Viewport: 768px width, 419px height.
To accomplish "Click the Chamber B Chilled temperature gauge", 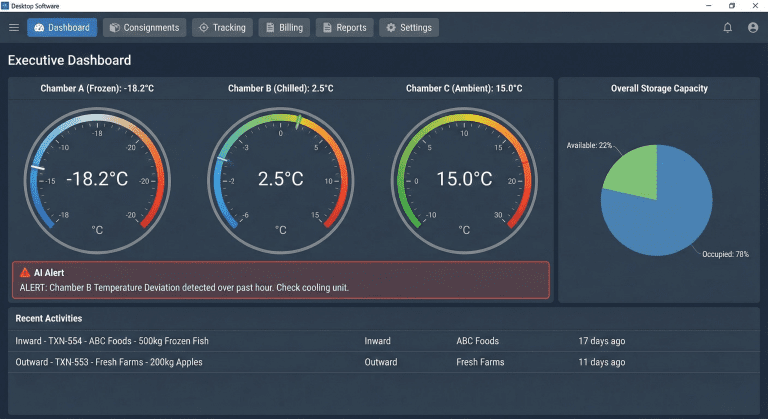I will point(280,179).
